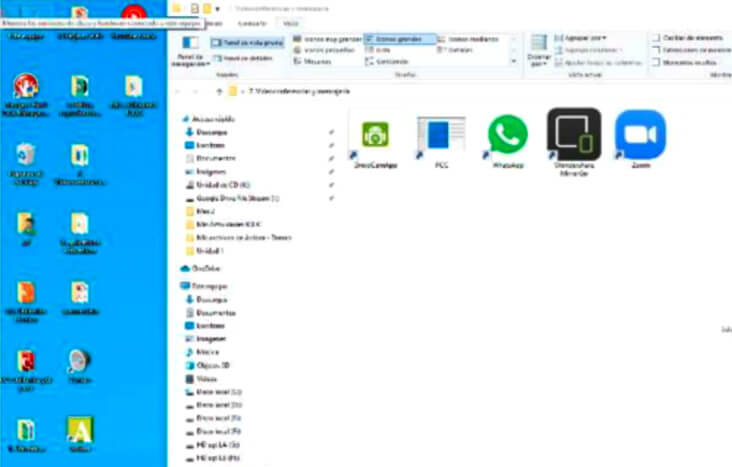Select the Recycle Bin icon on the desktop
The height and width of the screenshot is (467, 732).
(26, 164)
